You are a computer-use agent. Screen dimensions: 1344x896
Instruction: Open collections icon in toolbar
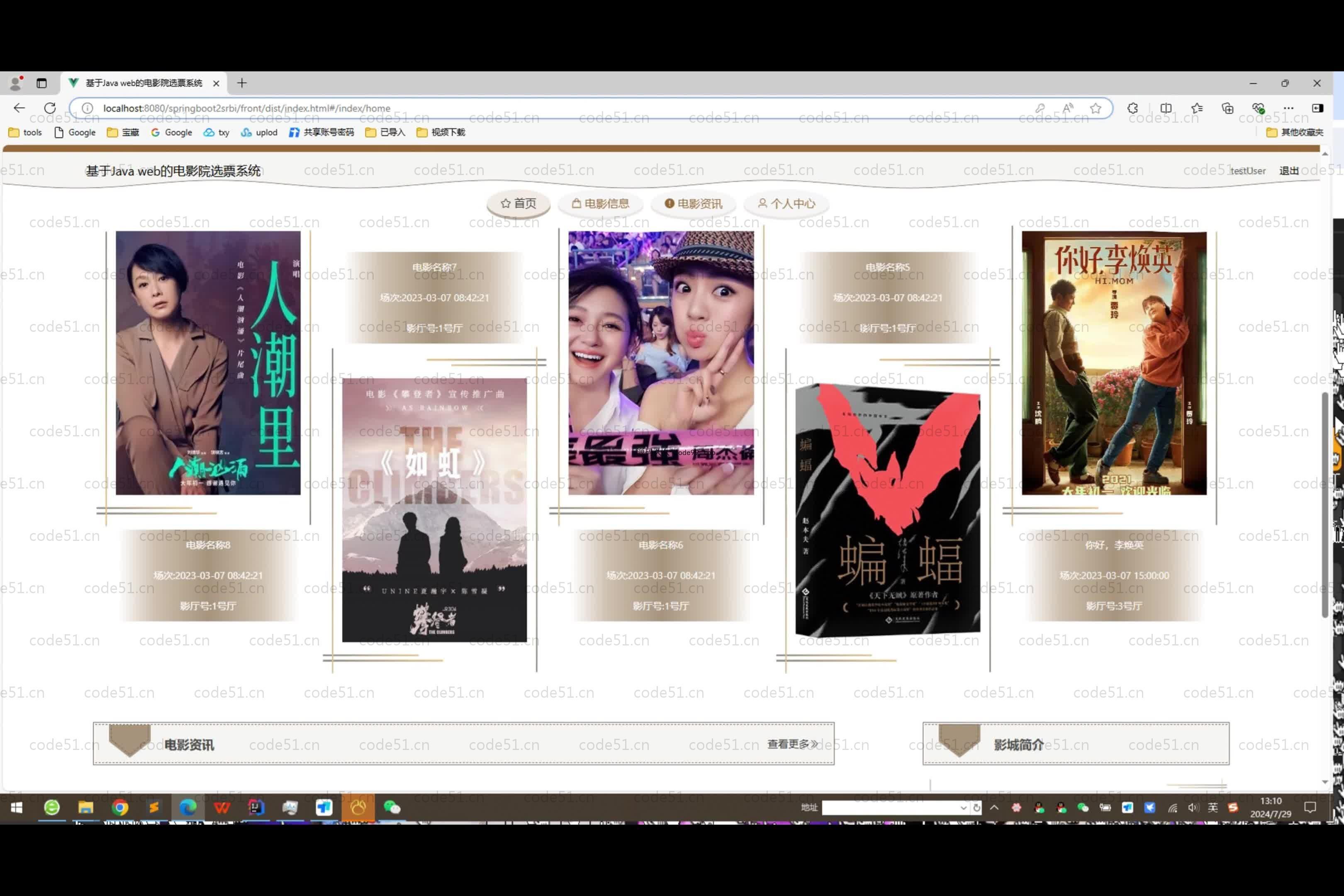tap(1227, 108)
